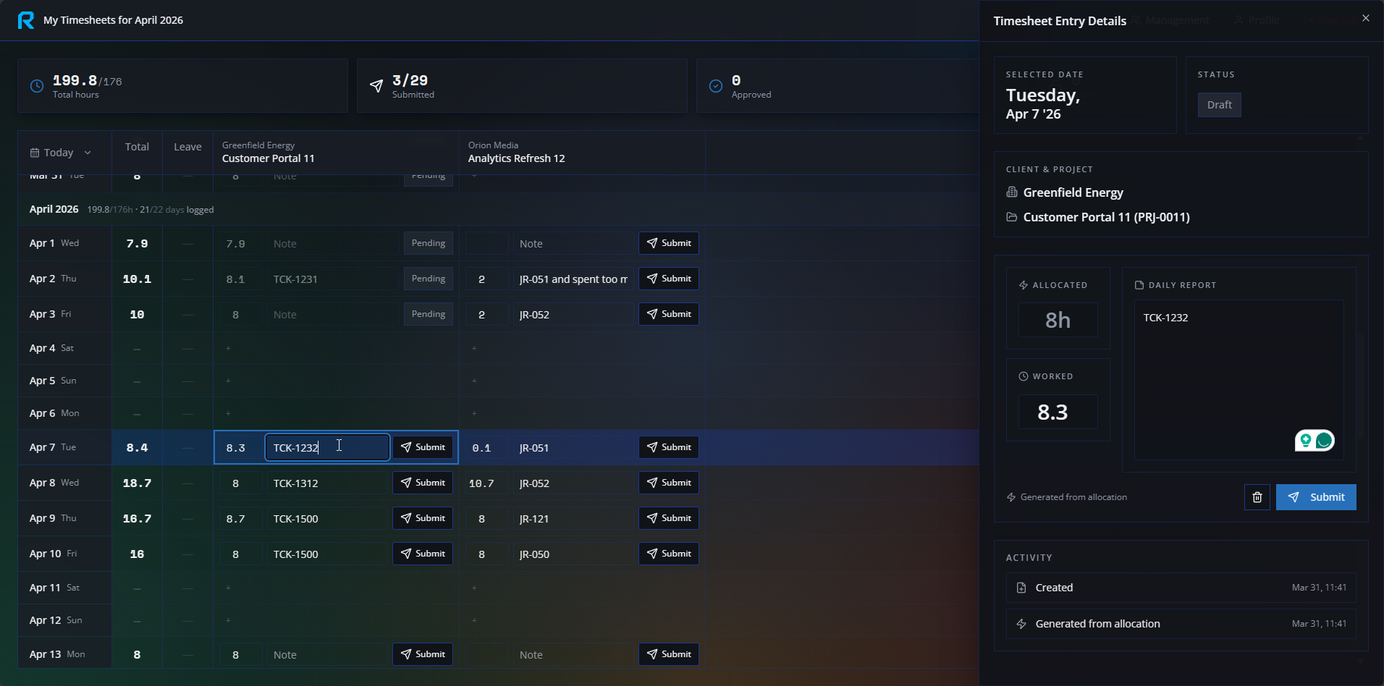The height and width of the screenshot is (686, 1384).
Task: Click the calendar icon in the Today button
Action: point(35,153)
